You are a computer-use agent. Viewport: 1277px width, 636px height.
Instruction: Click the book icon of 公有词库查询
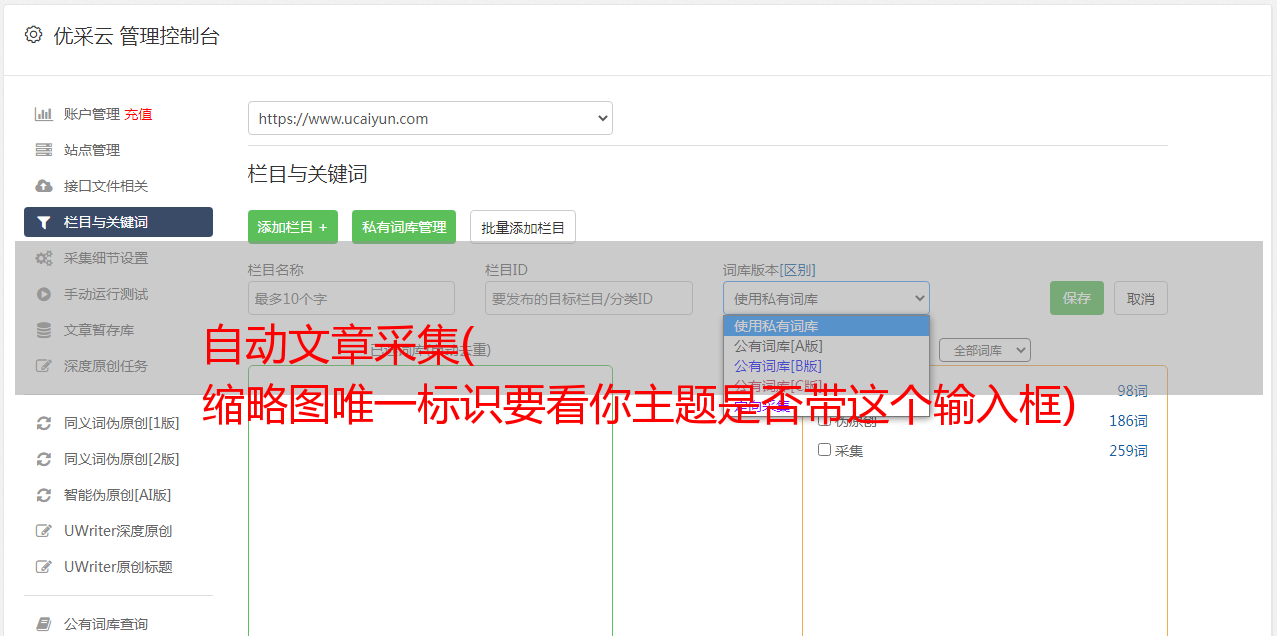44,624
